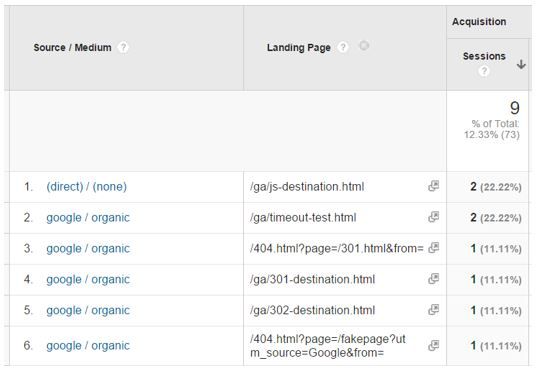Remove the Landing Page secondary dimension icon

(x=364, y=45)
